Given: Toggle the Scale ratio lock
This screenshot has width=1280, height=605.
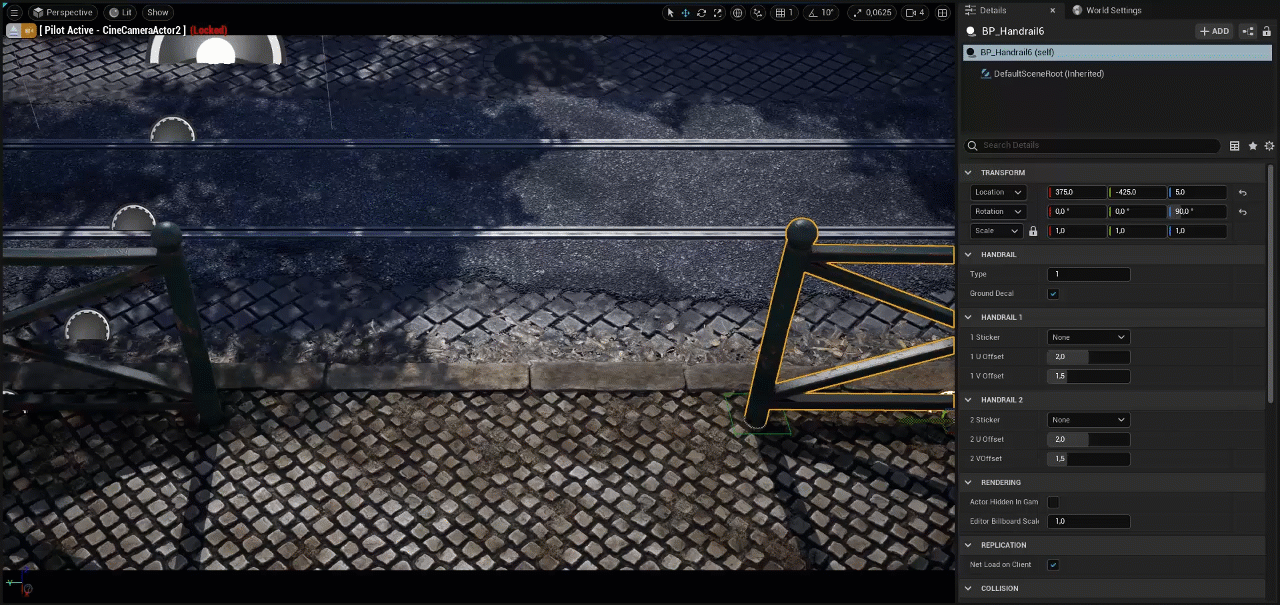Looking at the screenshot, I should coord(1033,231).
